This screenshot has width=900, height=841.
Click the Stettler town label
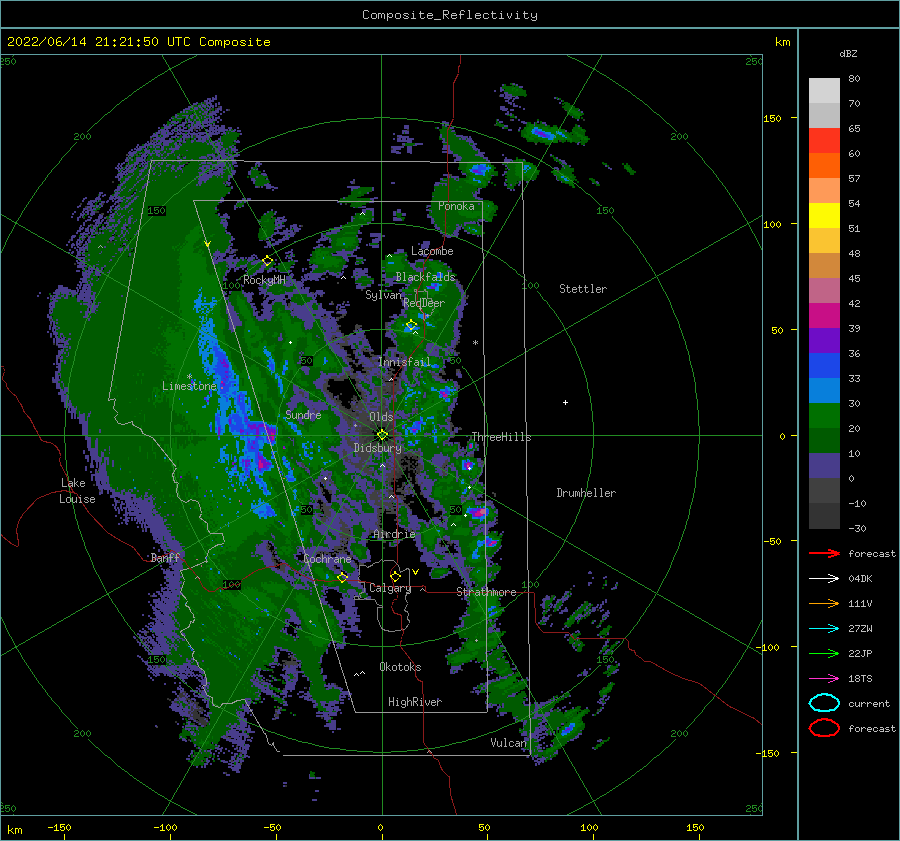tap(583, 289)
